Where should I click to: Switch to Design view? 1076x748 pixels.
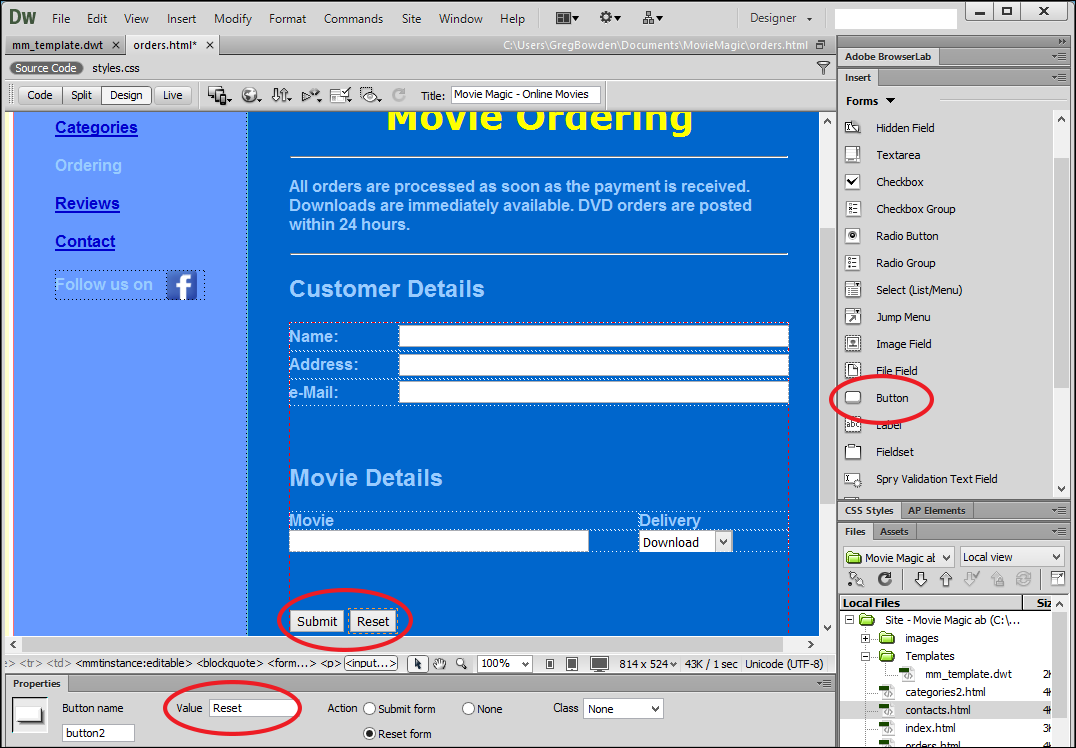[126, 95]
